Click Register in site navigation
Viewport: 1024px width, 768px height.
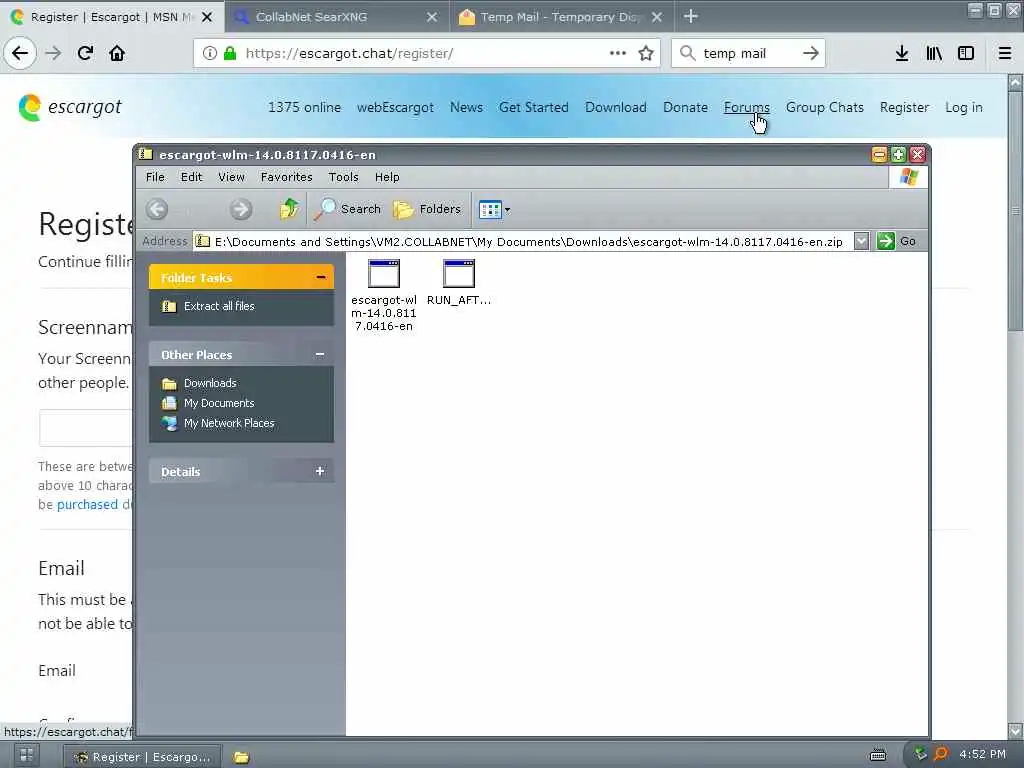click(904, 107)
